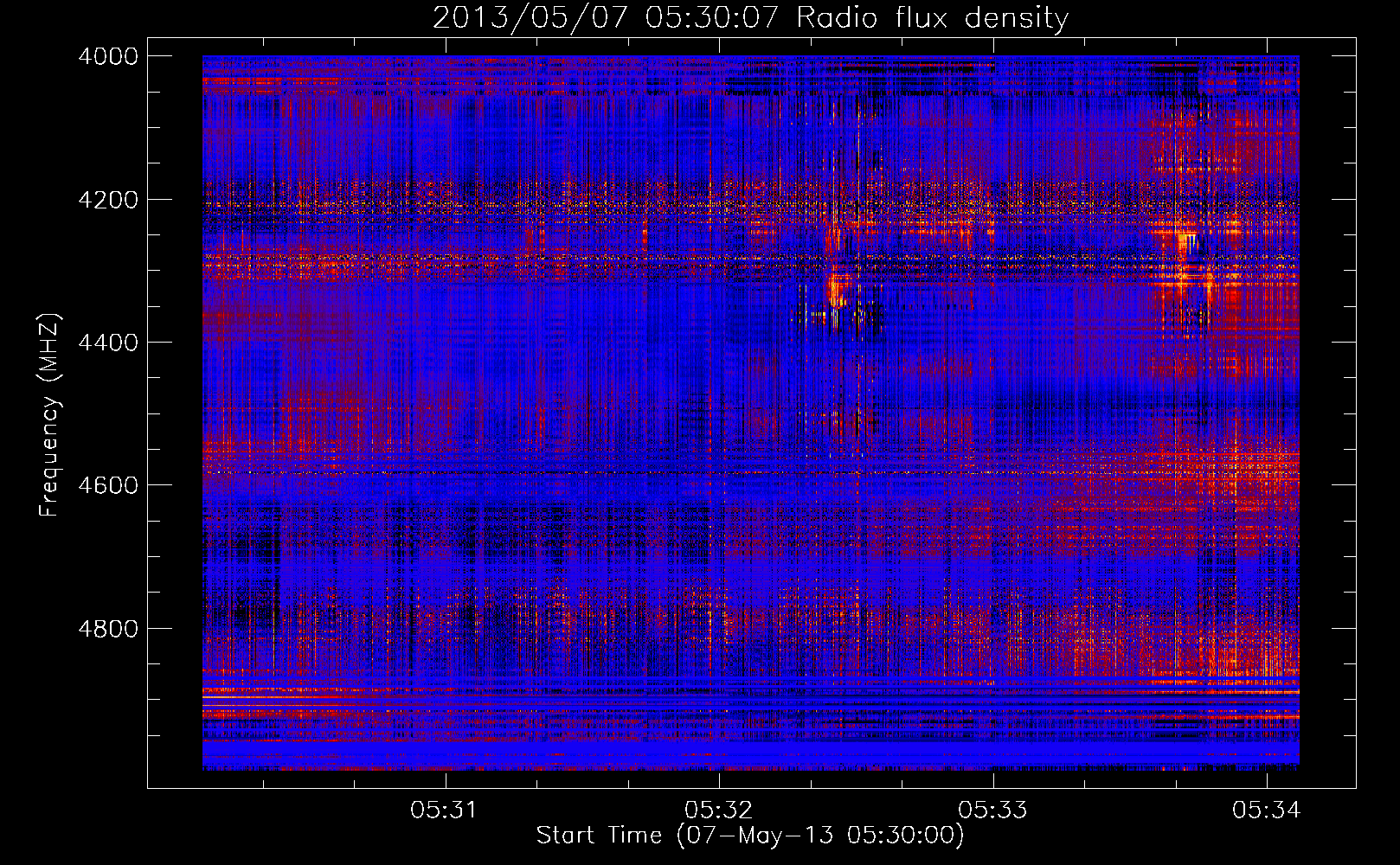The image size is (1400, 865).
Task: Click the 4600 frequency tick label
Action: (108, 485)
